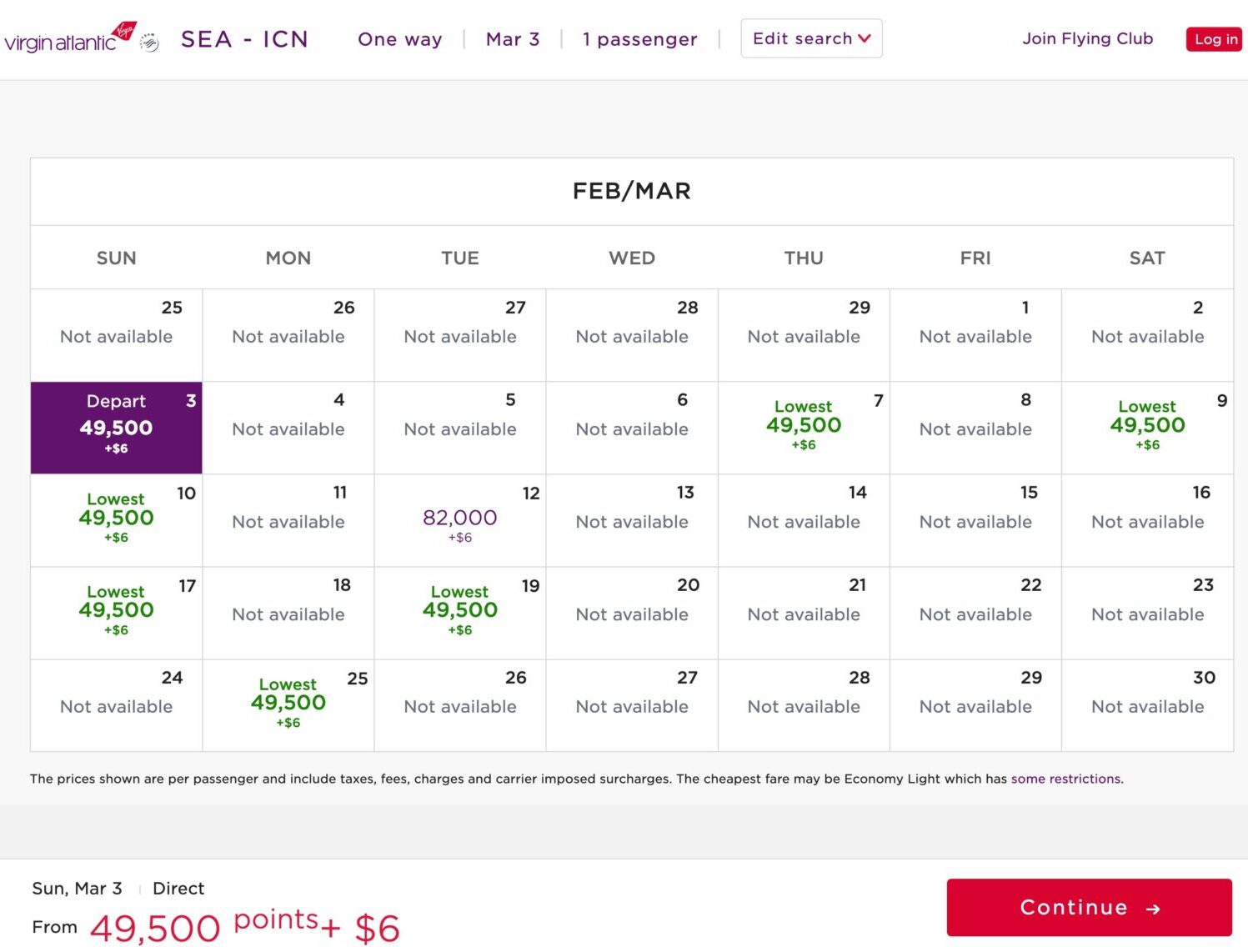Select the FEB/MAR month heading
The height and width of the screenshot is (952, 1248).
point(631,191)
